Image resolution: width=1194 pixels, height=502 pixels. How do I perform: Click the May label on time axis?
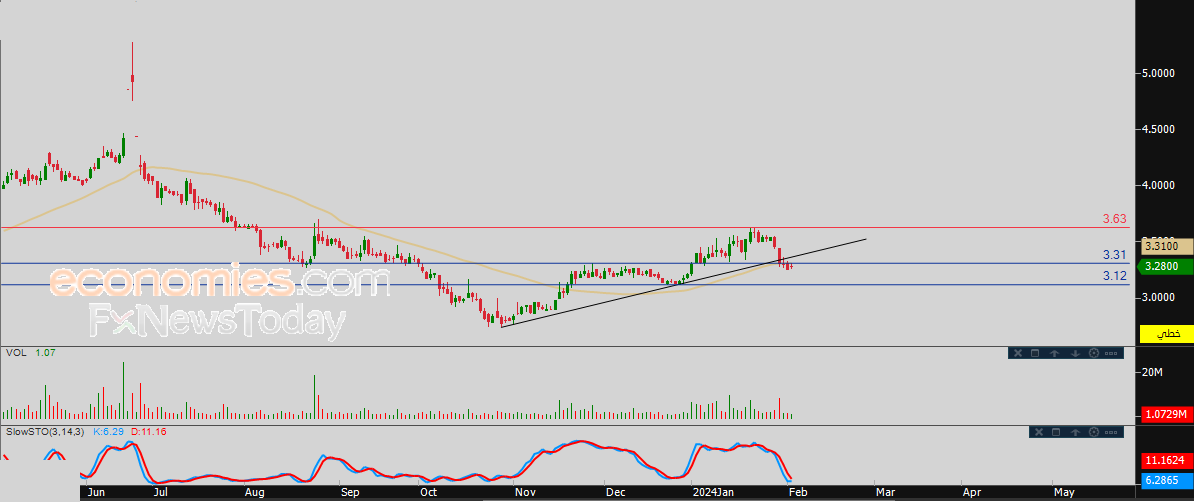click(1063, 493)
